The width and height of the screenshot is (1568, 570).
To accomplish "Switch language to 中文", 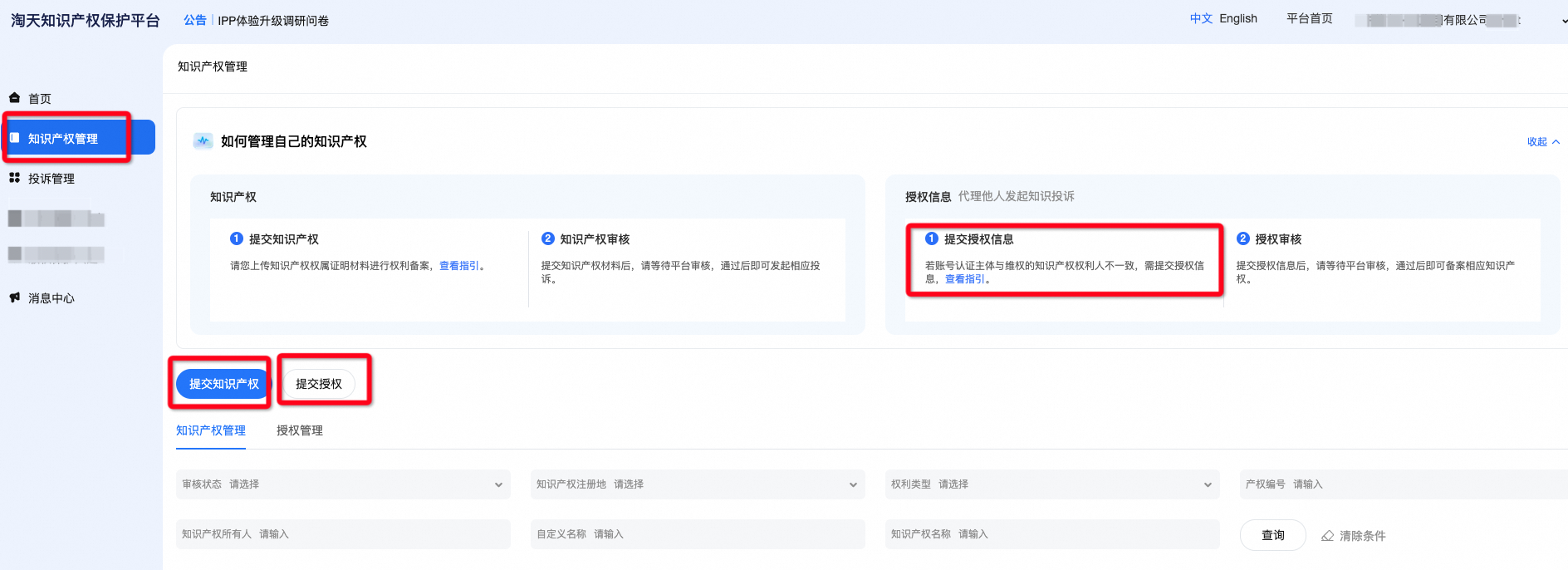I will point(1201,18).
